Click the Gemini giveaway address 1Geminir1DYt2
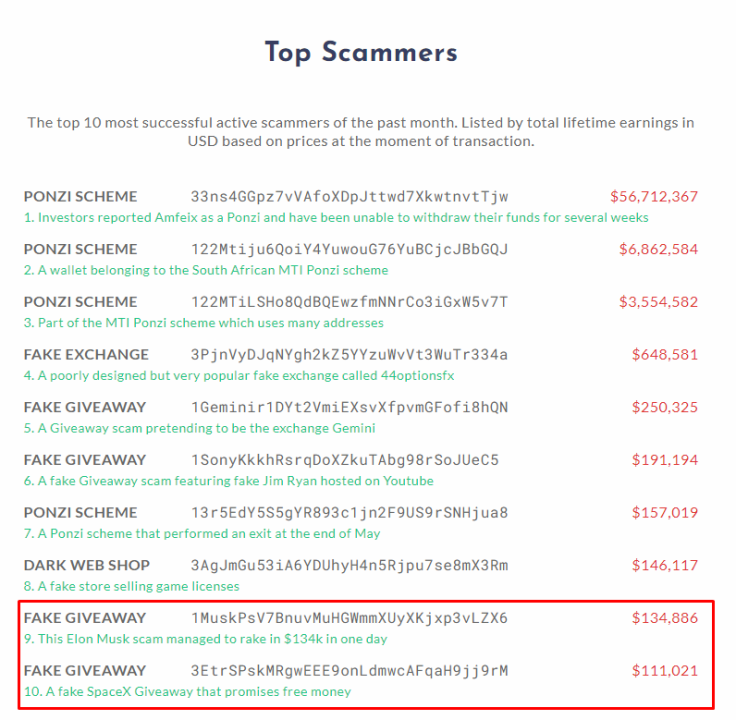Viewport: 736px width, 720px height. pos(349,407)
